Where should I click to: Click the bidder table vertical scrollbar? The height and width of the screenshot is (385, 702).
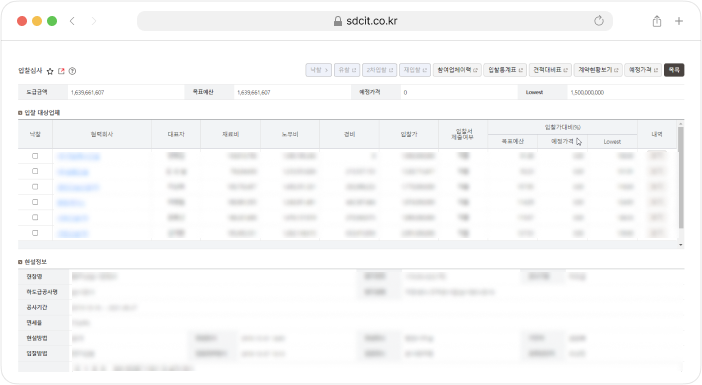pyautogui.click(x=681, y=178)
